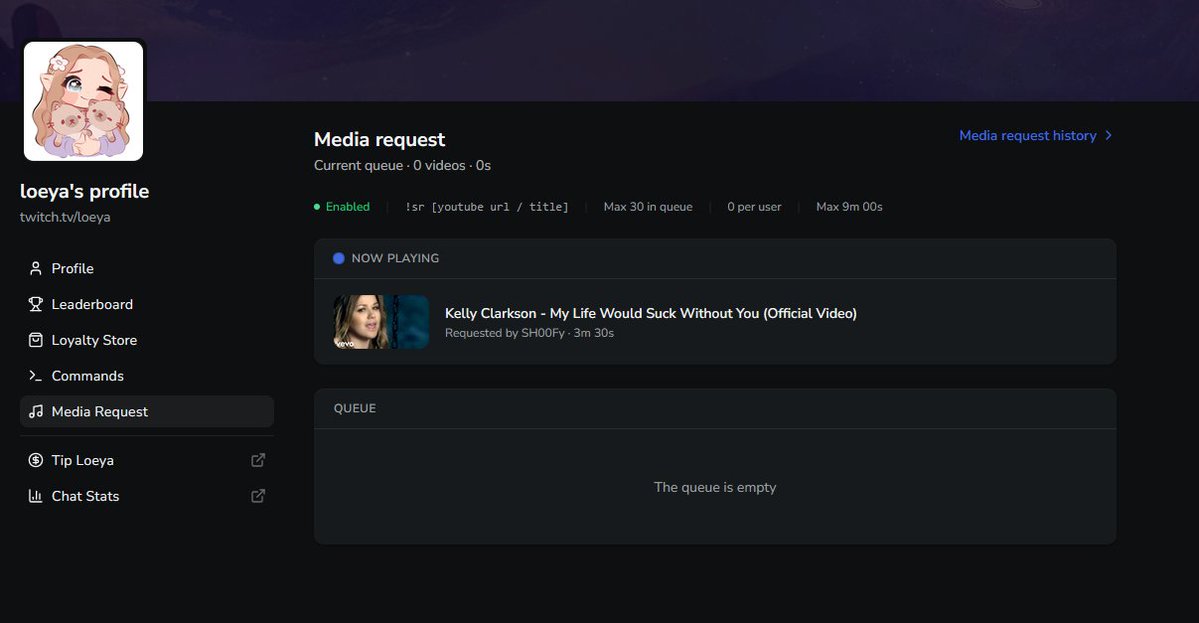This screenshot has height=623, width=1199.
Task: Open the Media request history link
Action: coord(1036,135)
